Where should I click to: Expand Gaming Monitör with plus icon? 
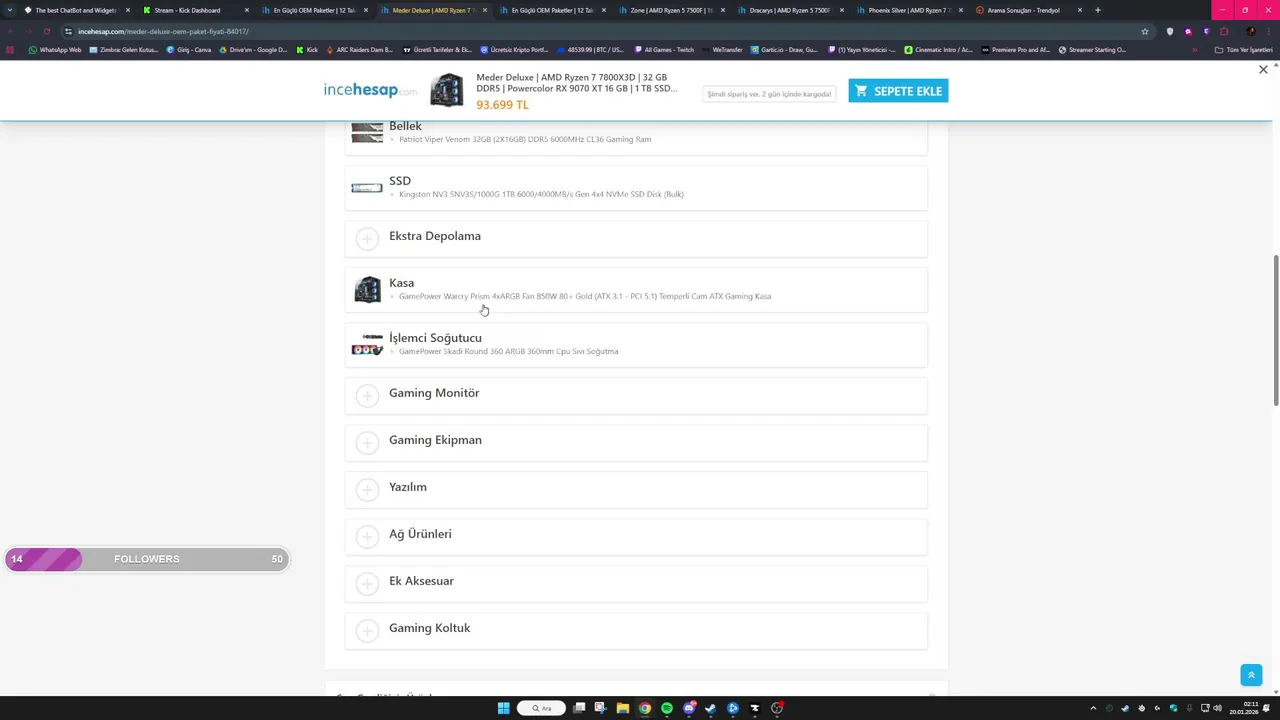(367, 395)
